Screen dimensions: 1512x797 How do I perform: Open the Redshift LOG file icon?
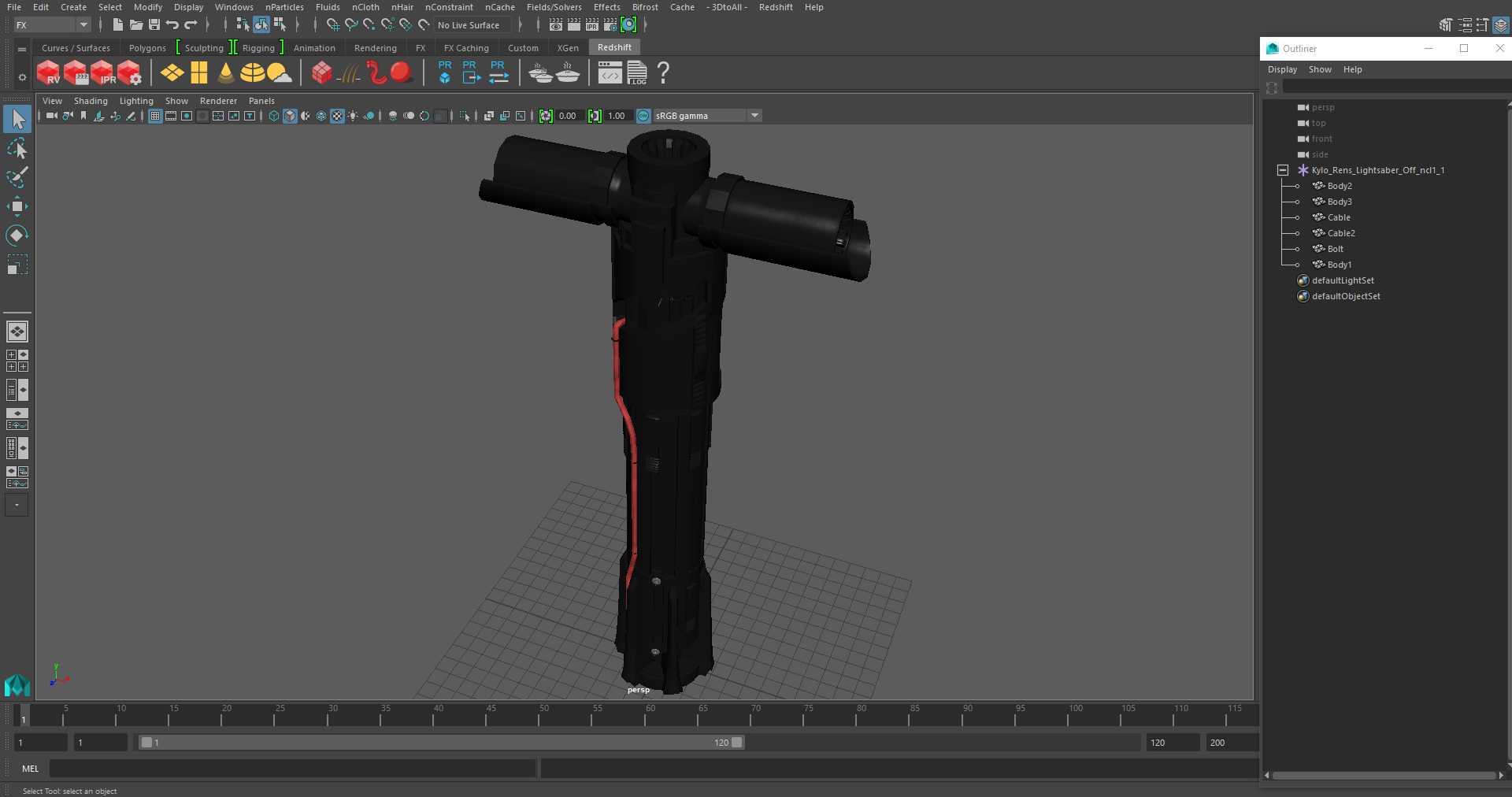637,73
